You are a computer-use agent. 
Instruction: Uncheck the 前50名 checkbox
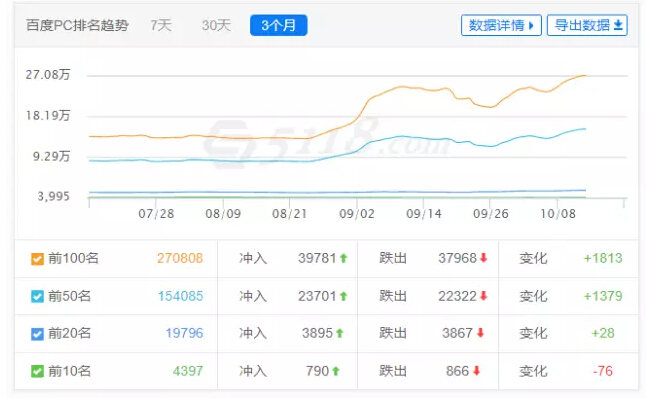point(37,296)
